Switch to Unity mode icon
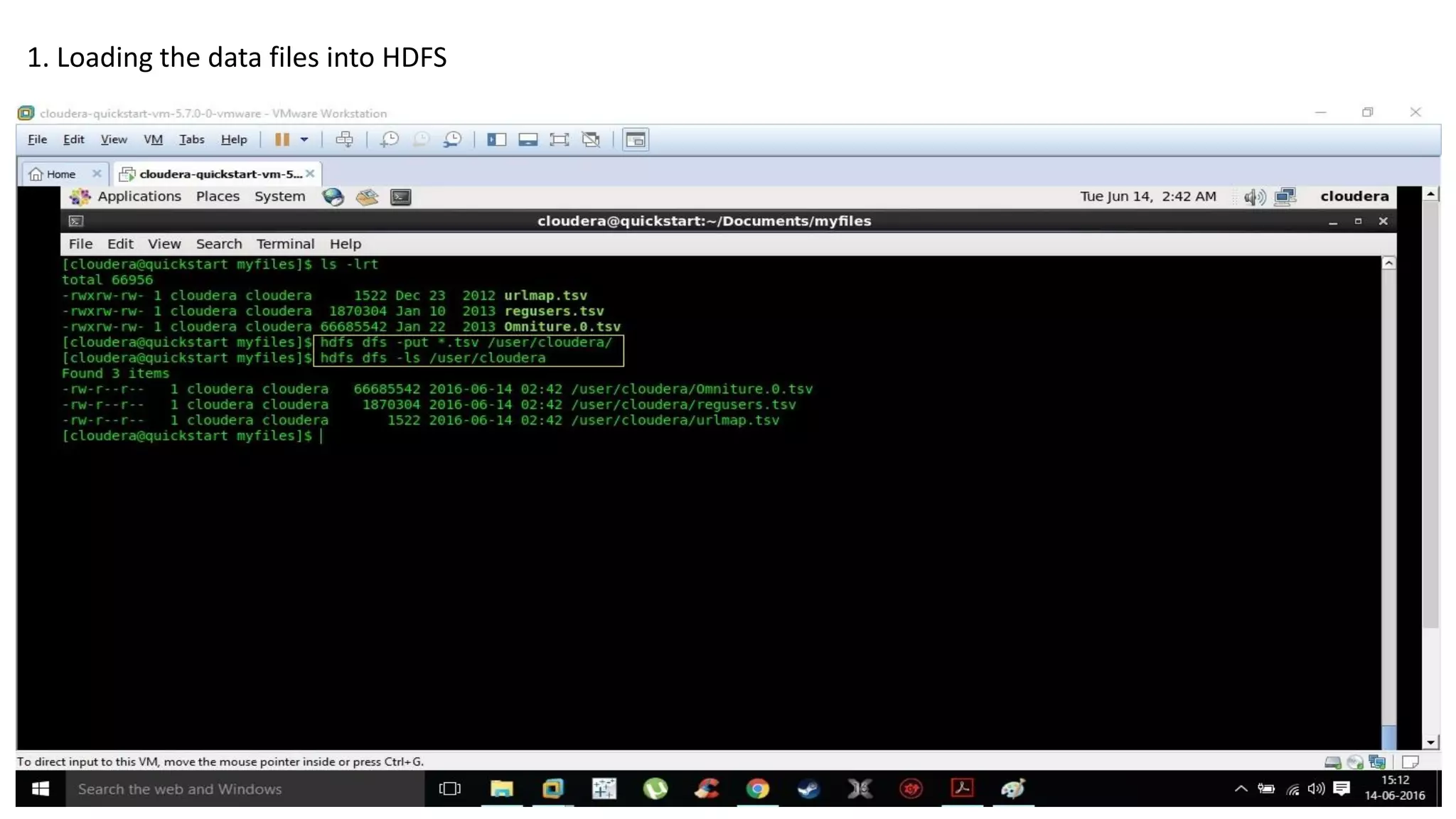Image resolution: width=1456 pixels, height=819 pixels. tap(591, 139)
